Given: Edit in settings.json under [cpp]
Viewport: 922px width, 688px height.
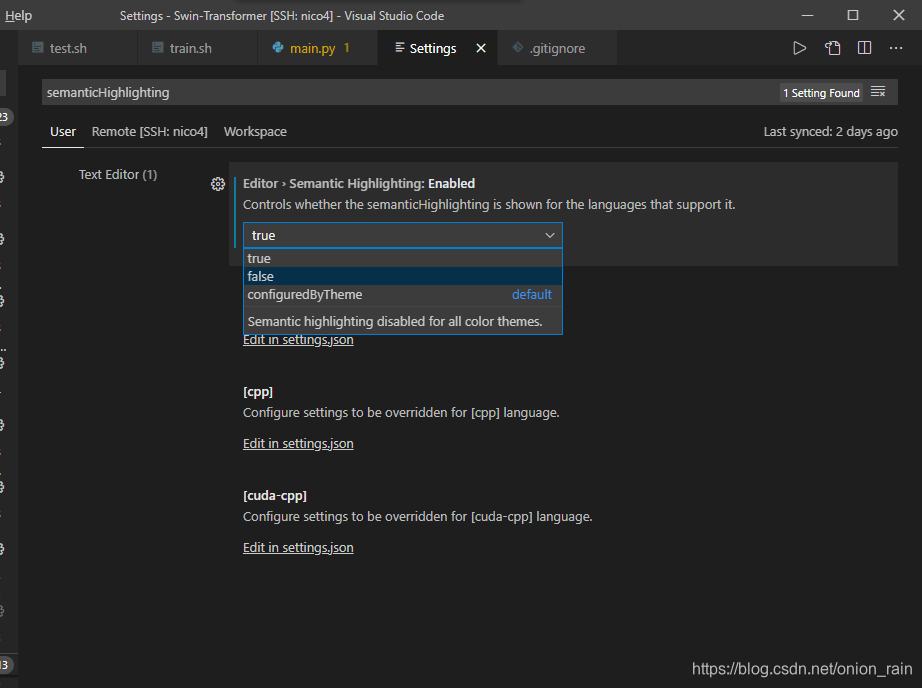Looking at the screenshot, I should [297, 443].
